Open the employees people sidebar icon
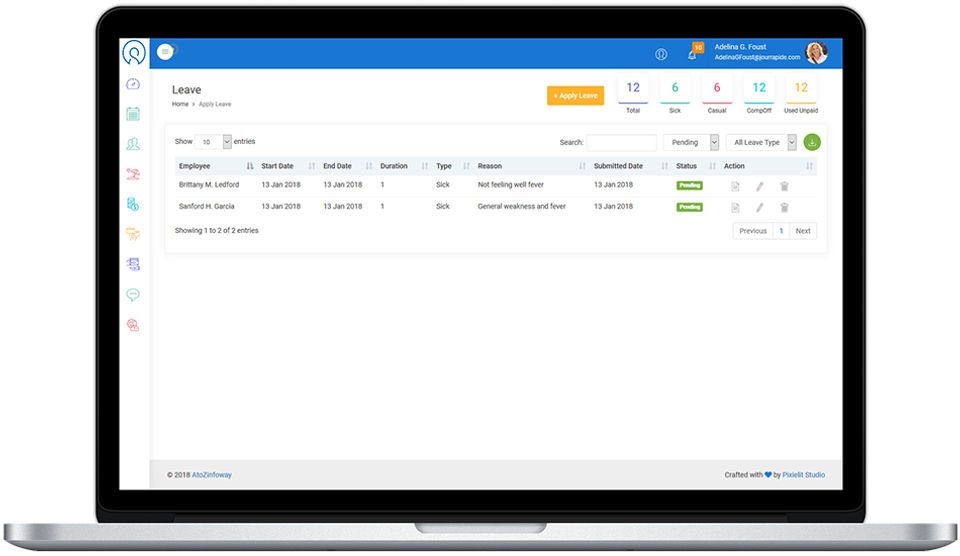This screenshot has height=556, width=960. click(133, 144)
